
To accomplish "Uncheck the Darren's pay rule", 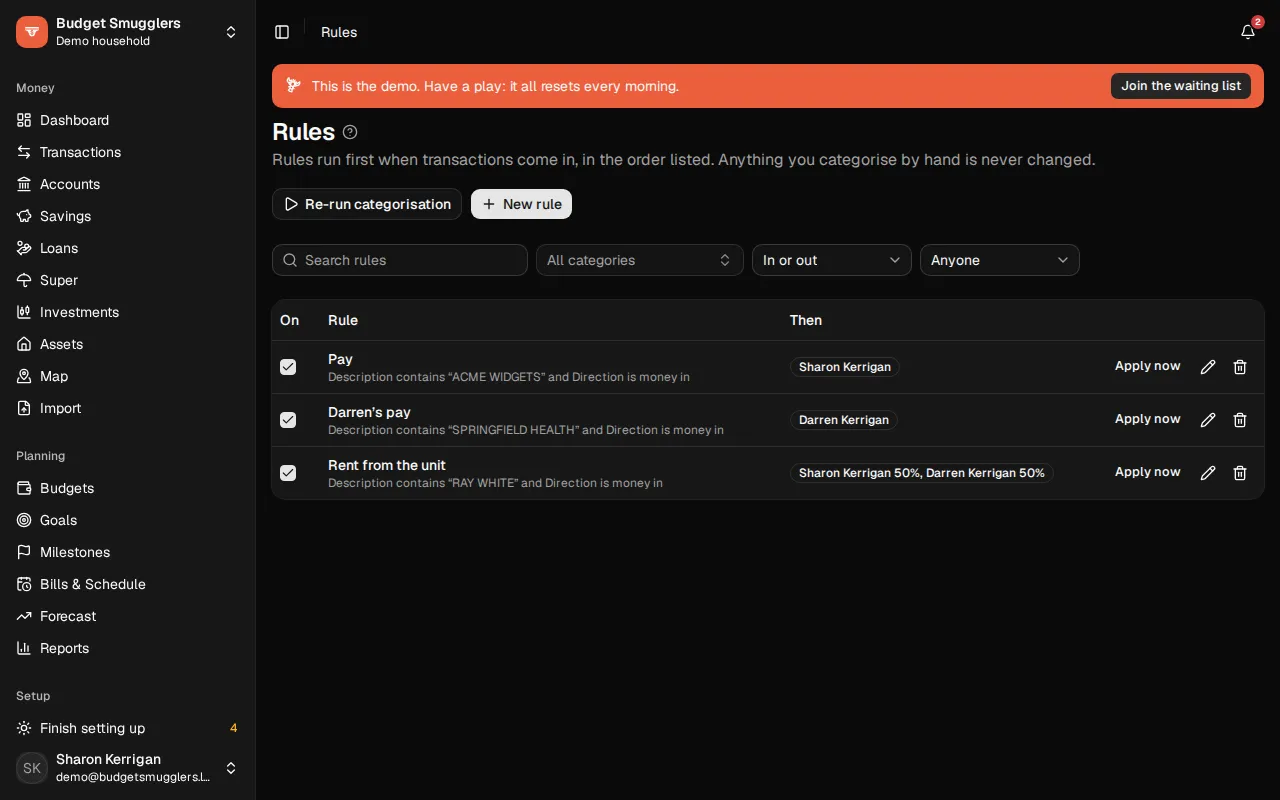I will pos(288,420).
